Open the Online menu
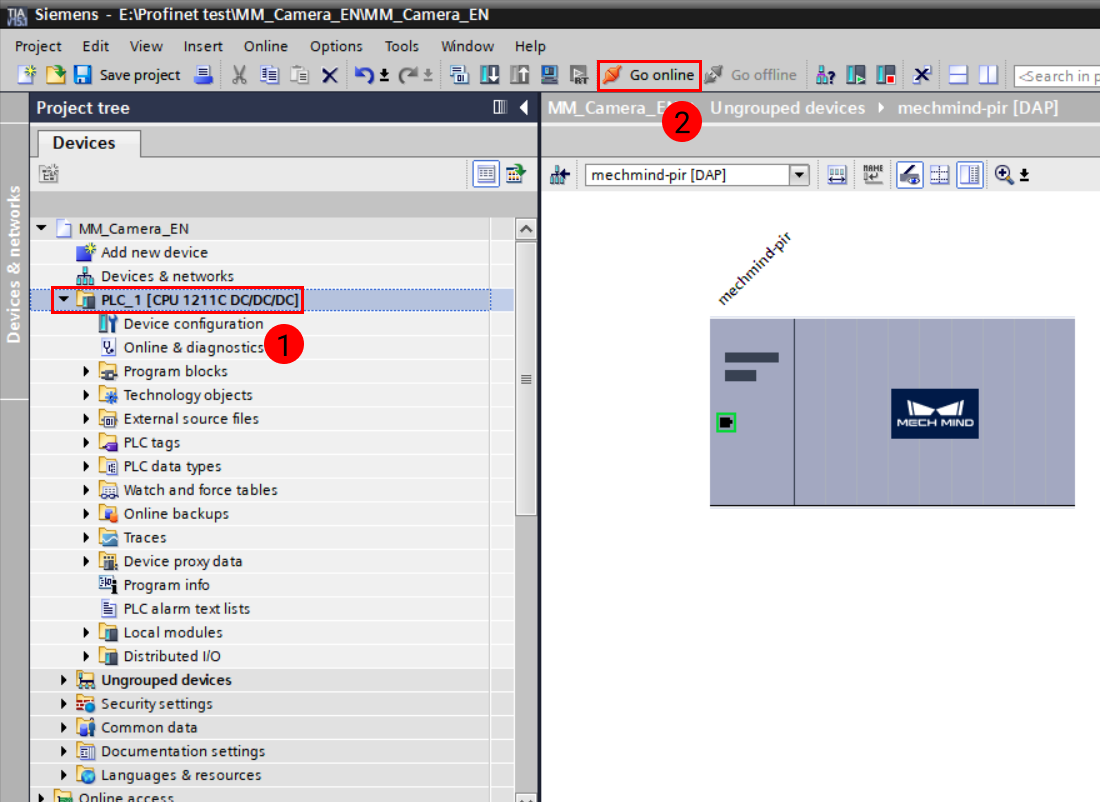The width and height of the screenshot is (1100, 802). [265, 46]
